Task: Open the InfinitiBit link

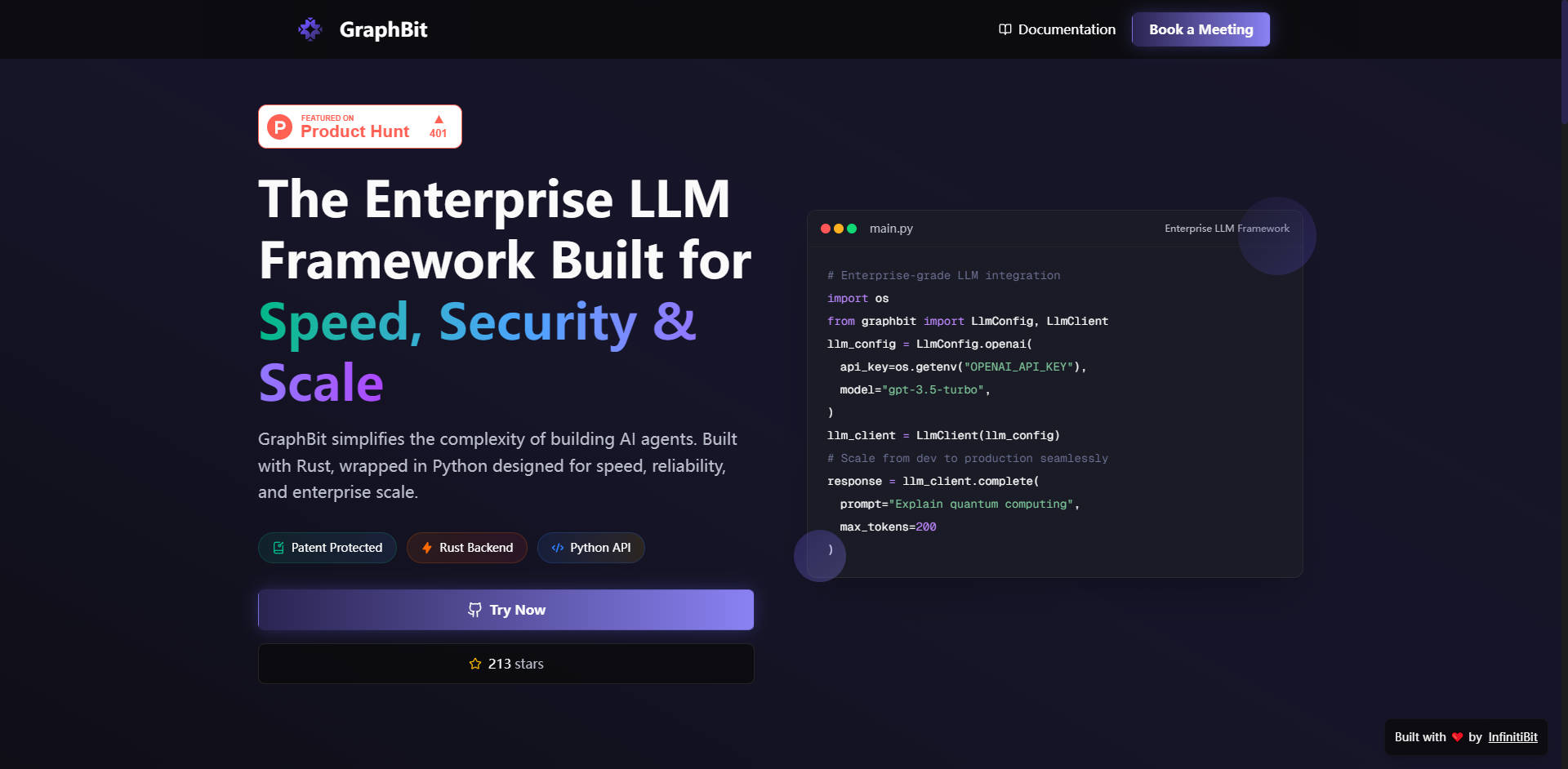Action: (x=1512, y=737)
